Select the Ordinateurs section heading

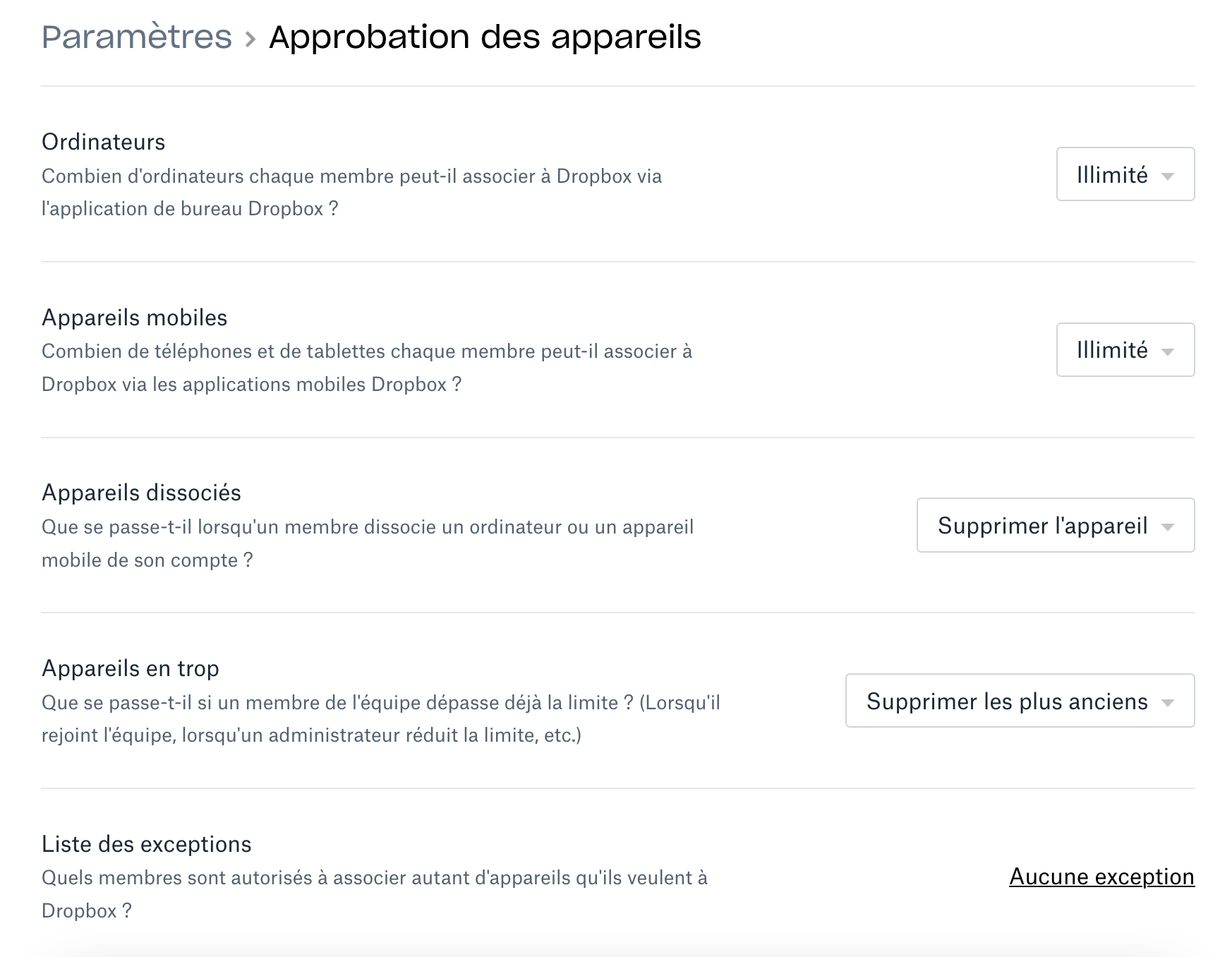pos(104,142)
